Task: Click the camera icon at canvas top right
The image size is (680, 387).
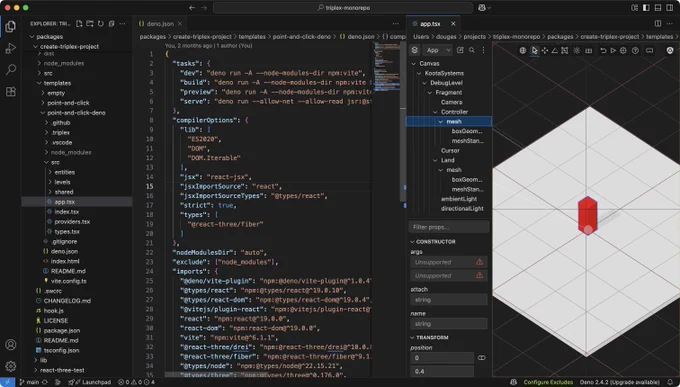Action: 670,51
